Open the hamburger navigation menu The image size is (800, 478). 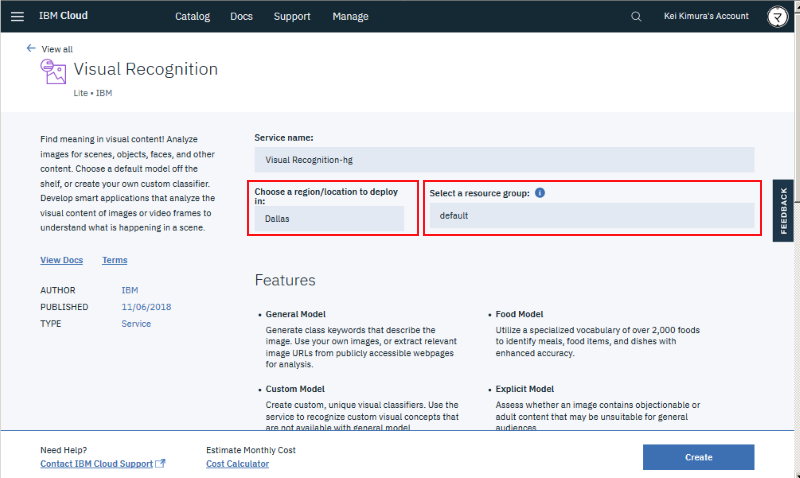pos(17,16)
